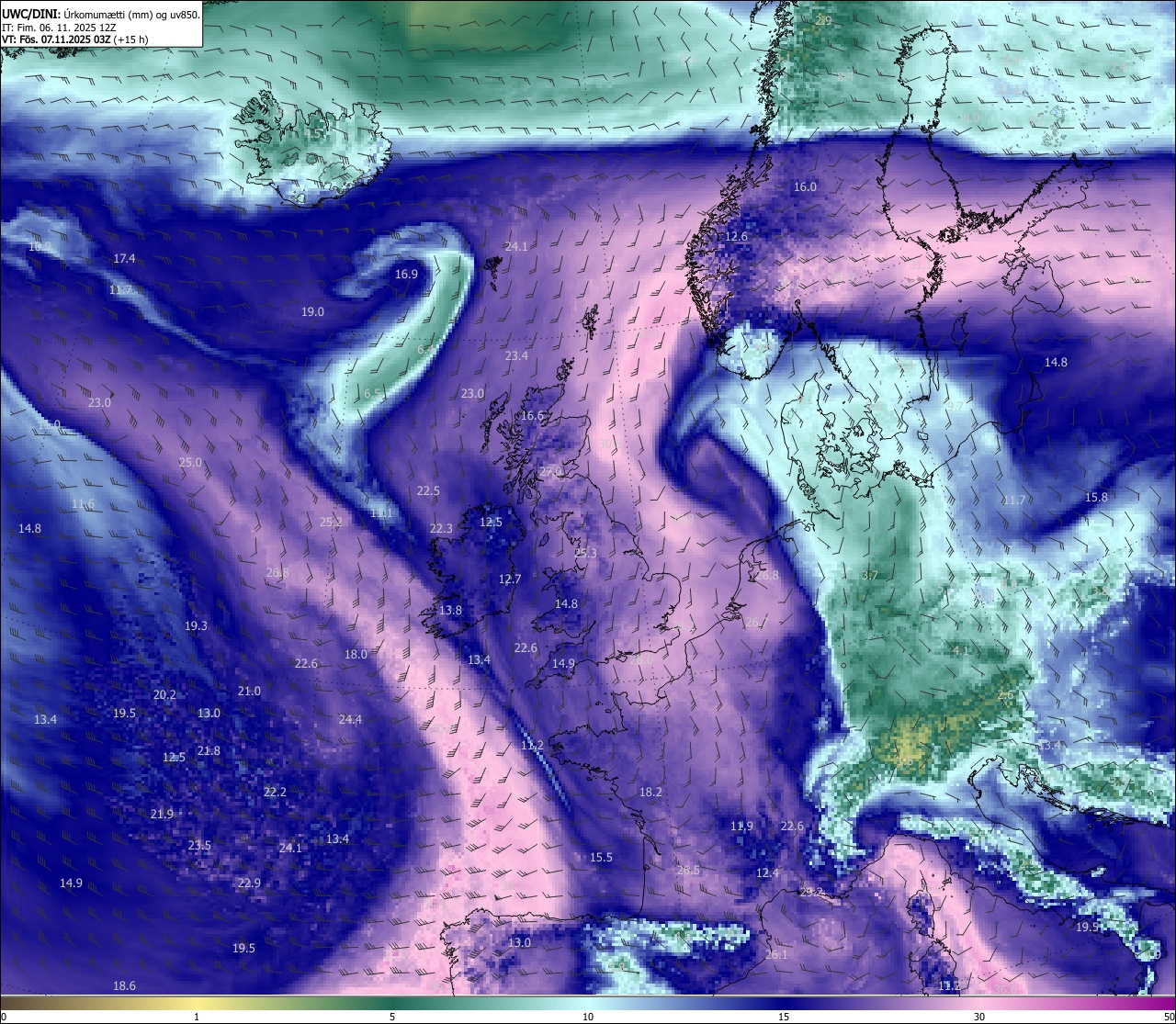This screenshot has width=1176, height=1024.
Task: Select the 16.9 value in the spiral
Action: pyautogui.click(x=406, y=274)
